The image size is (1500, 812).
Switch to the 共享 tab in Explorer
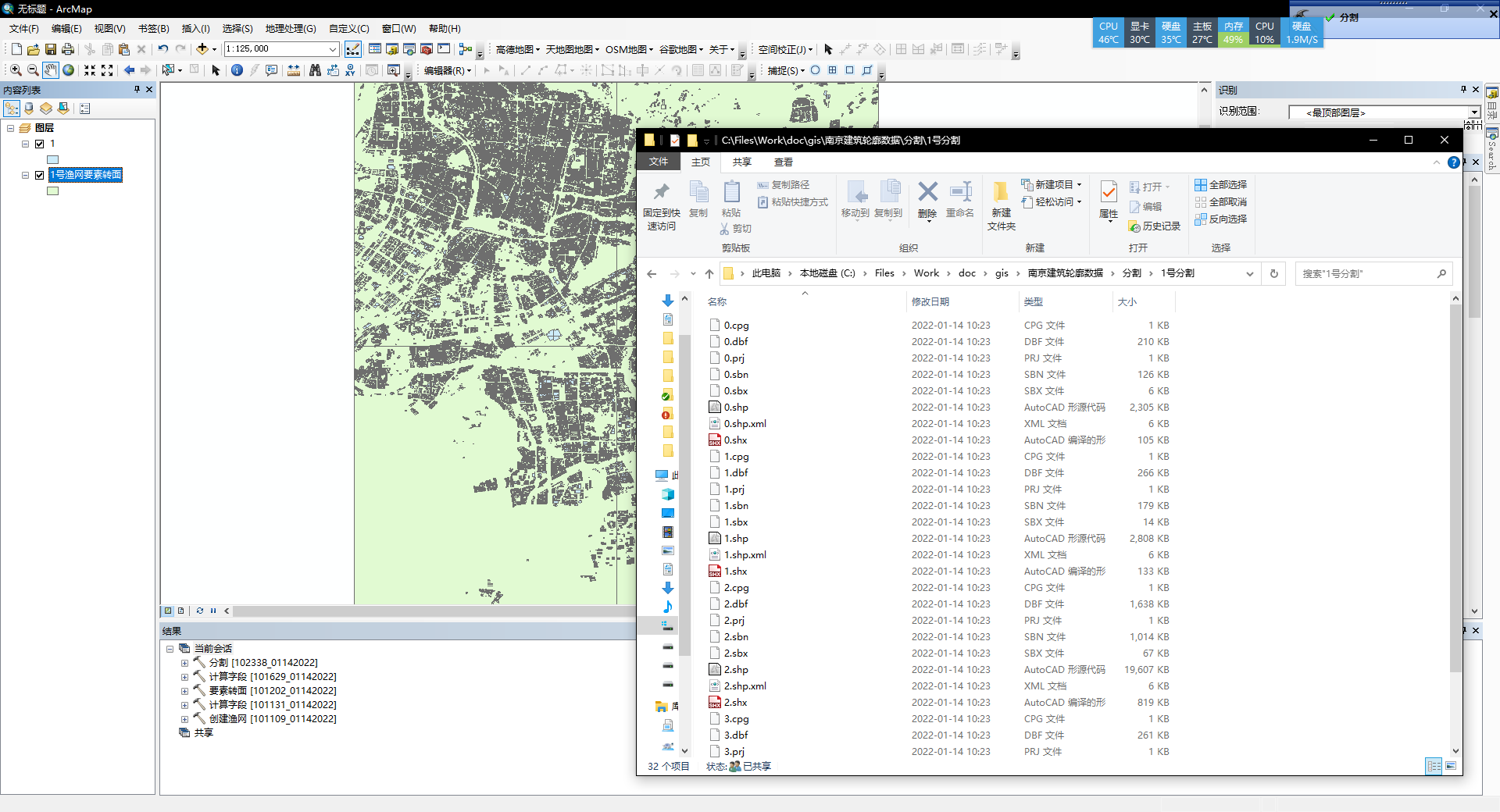tap(742, 162)
